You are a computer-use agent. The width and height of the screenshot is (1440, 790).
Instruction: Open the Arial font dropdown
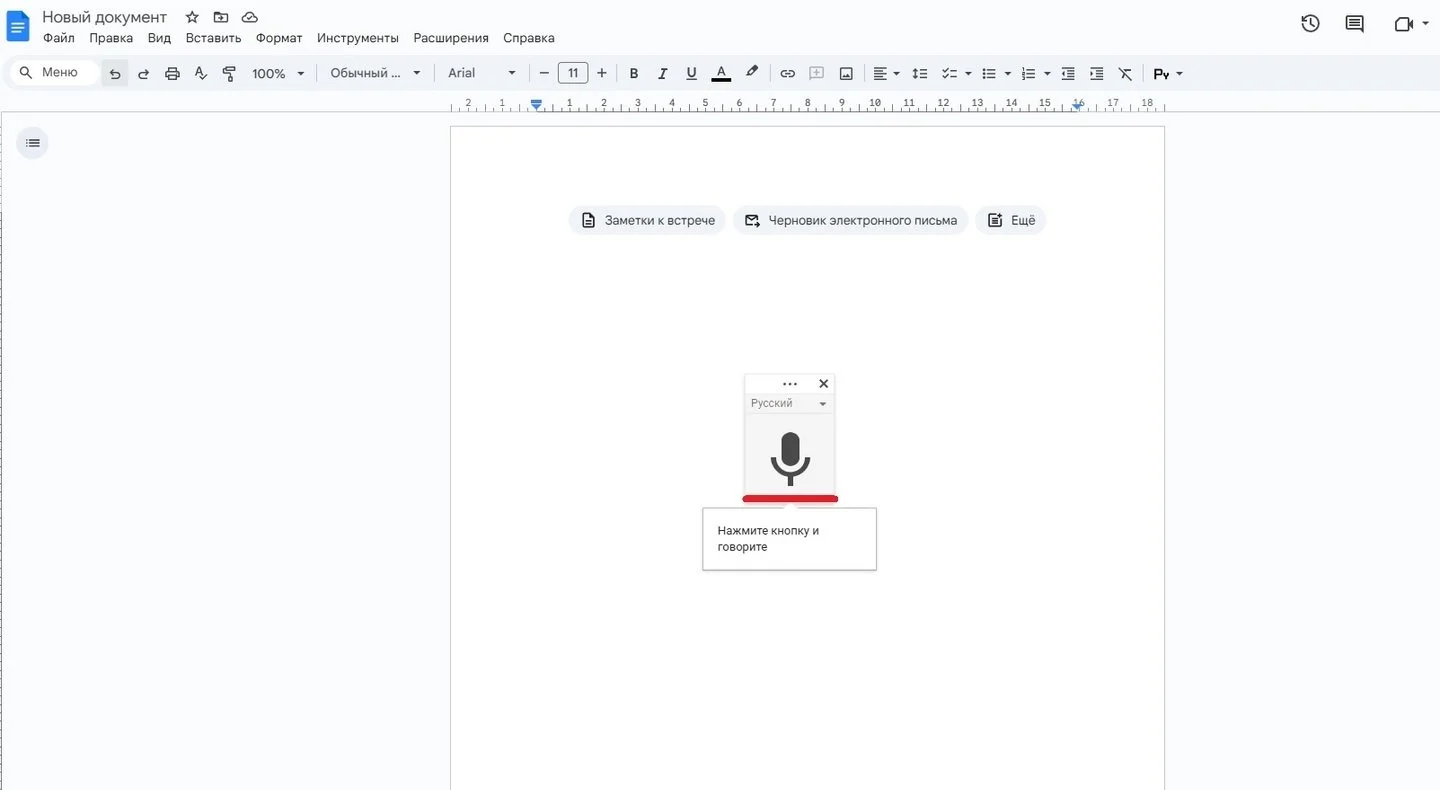pos(482,73)
